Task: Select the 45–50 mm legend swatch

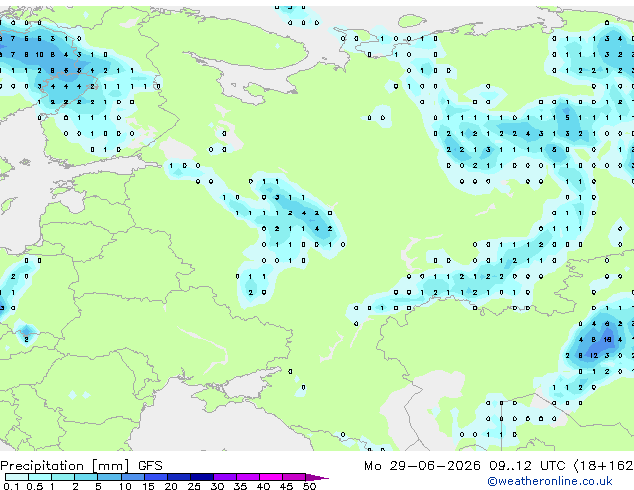Action: click(x=294, y=477)
